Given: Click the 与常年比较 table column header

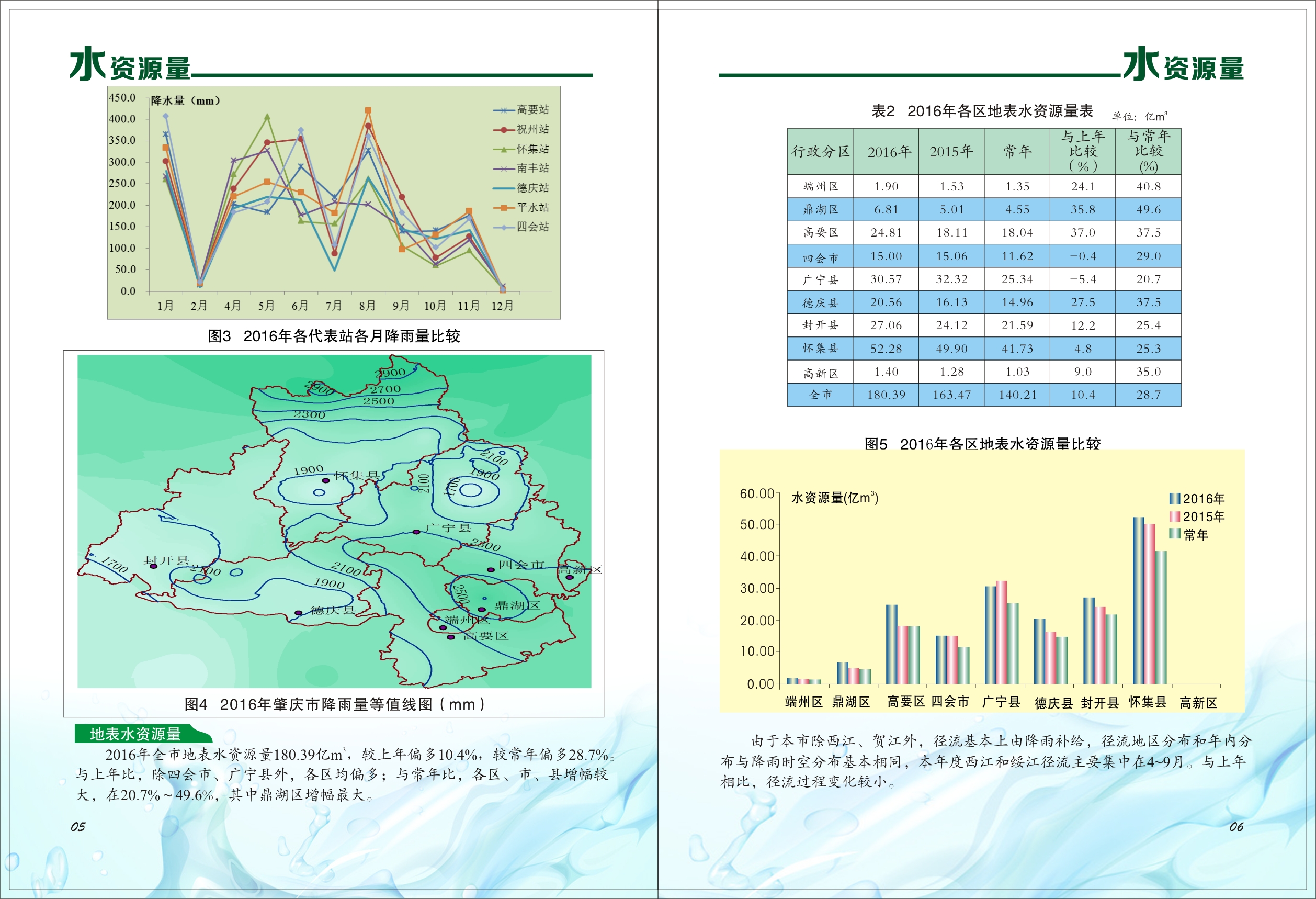Looking at the screenshot, I should pyautogui.click(x=1149, y=151).
